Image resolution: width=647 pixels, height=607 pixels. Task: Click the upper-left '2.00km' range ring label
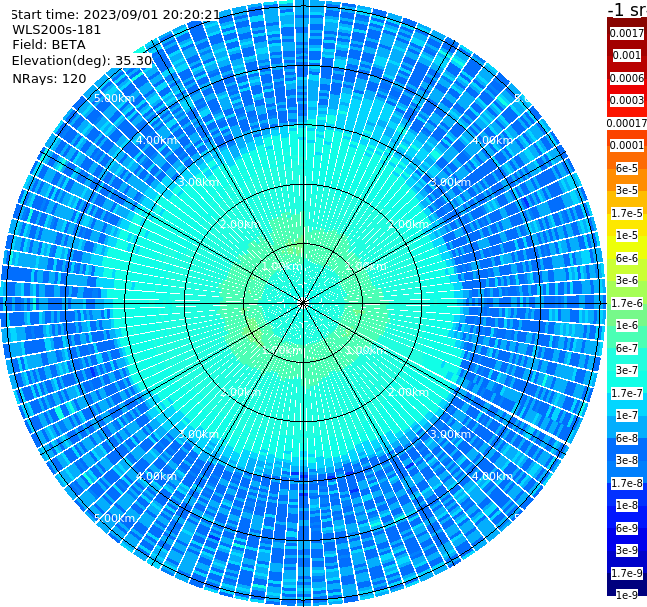[240, 224]
